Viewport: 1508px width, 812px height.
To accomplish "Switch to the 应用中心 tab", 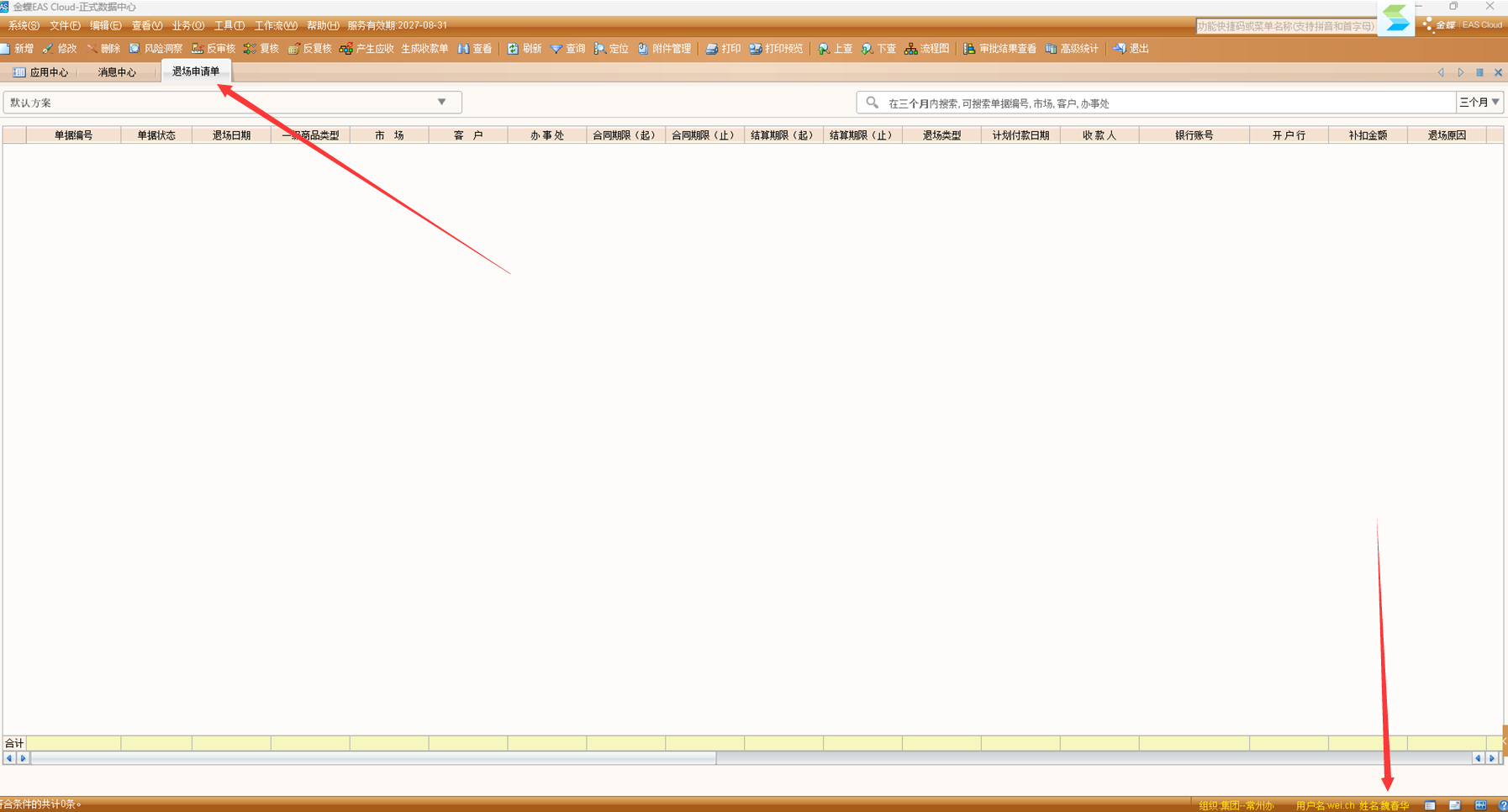I will (41, 72).
